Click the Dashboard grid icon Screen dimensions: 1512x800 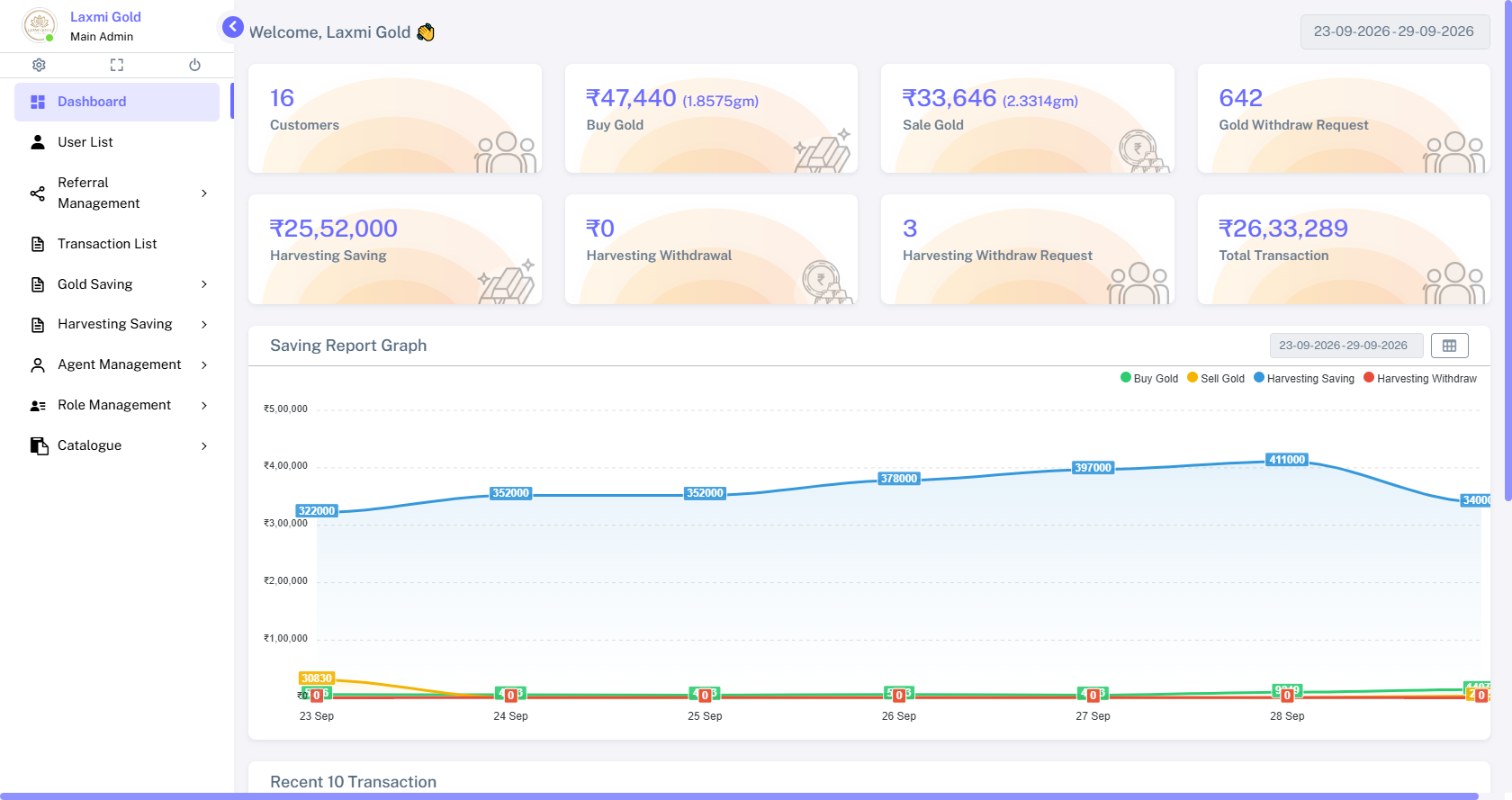point(38,102)
